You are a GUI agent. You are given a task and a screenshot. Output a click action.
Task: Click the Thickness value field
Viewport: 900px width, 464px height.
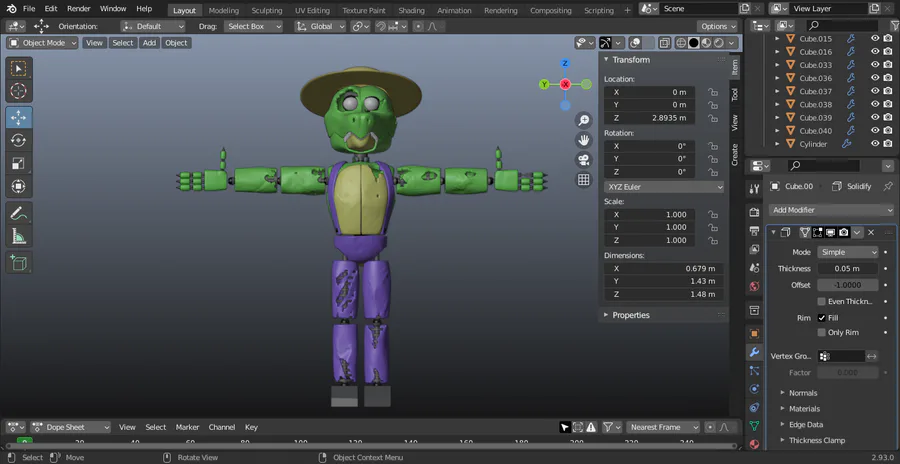(x=847, y=268)
